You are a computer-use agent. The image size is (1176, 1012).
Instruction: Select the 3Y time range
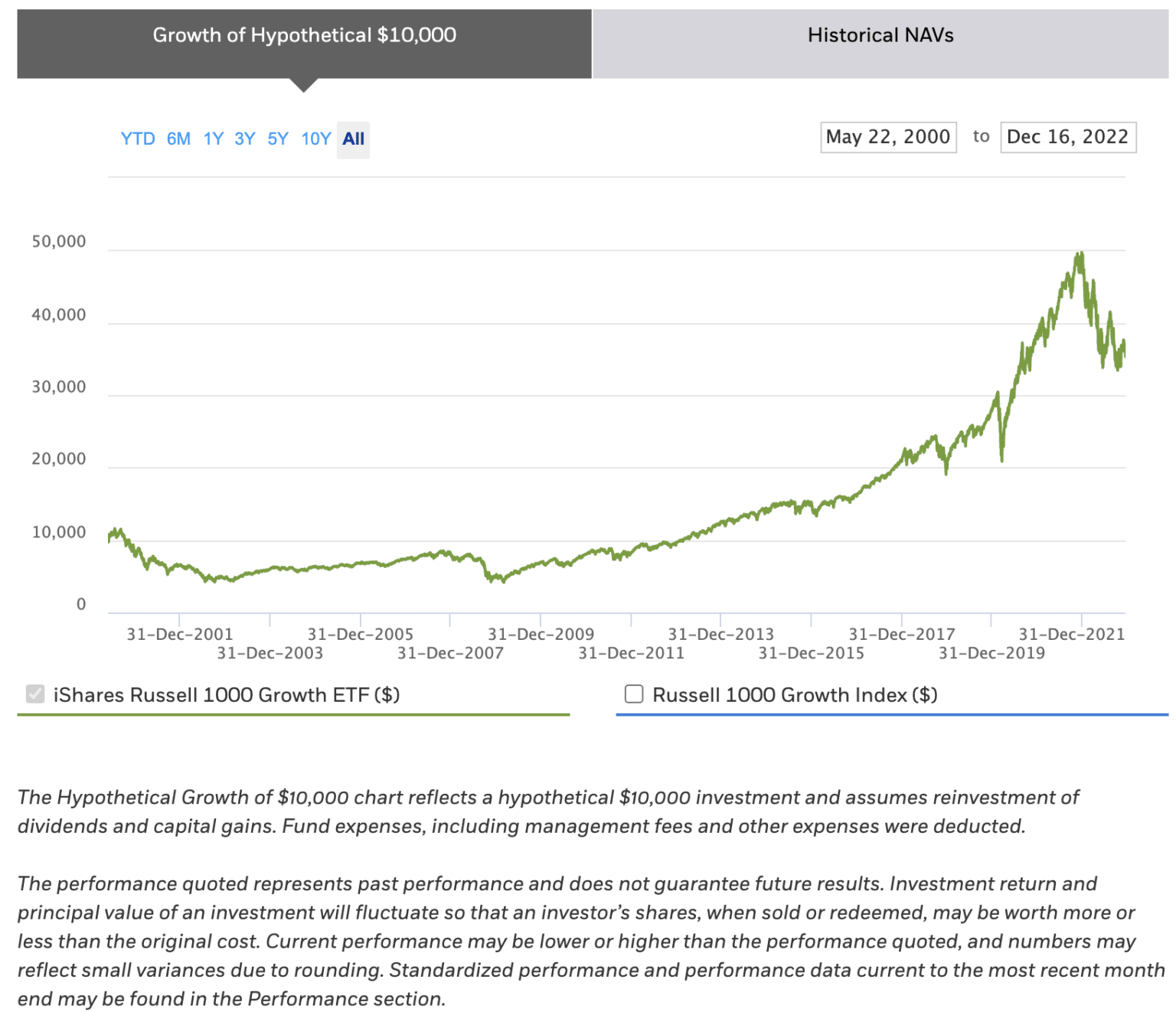tap(245, 139)
